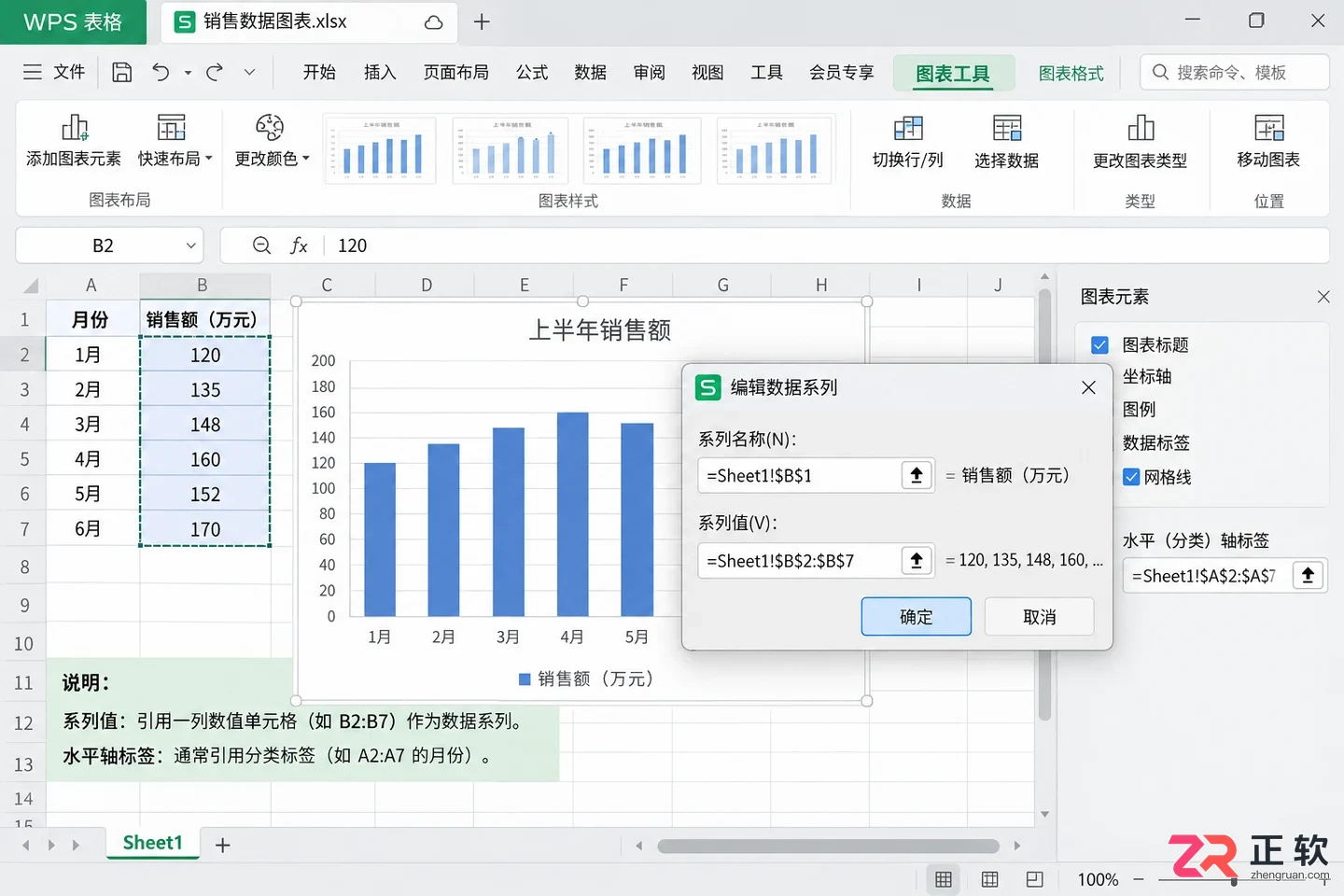Click 添加图表元素 icon
This screenshot has height=896, width=1344.
click(x=74, y=127)
